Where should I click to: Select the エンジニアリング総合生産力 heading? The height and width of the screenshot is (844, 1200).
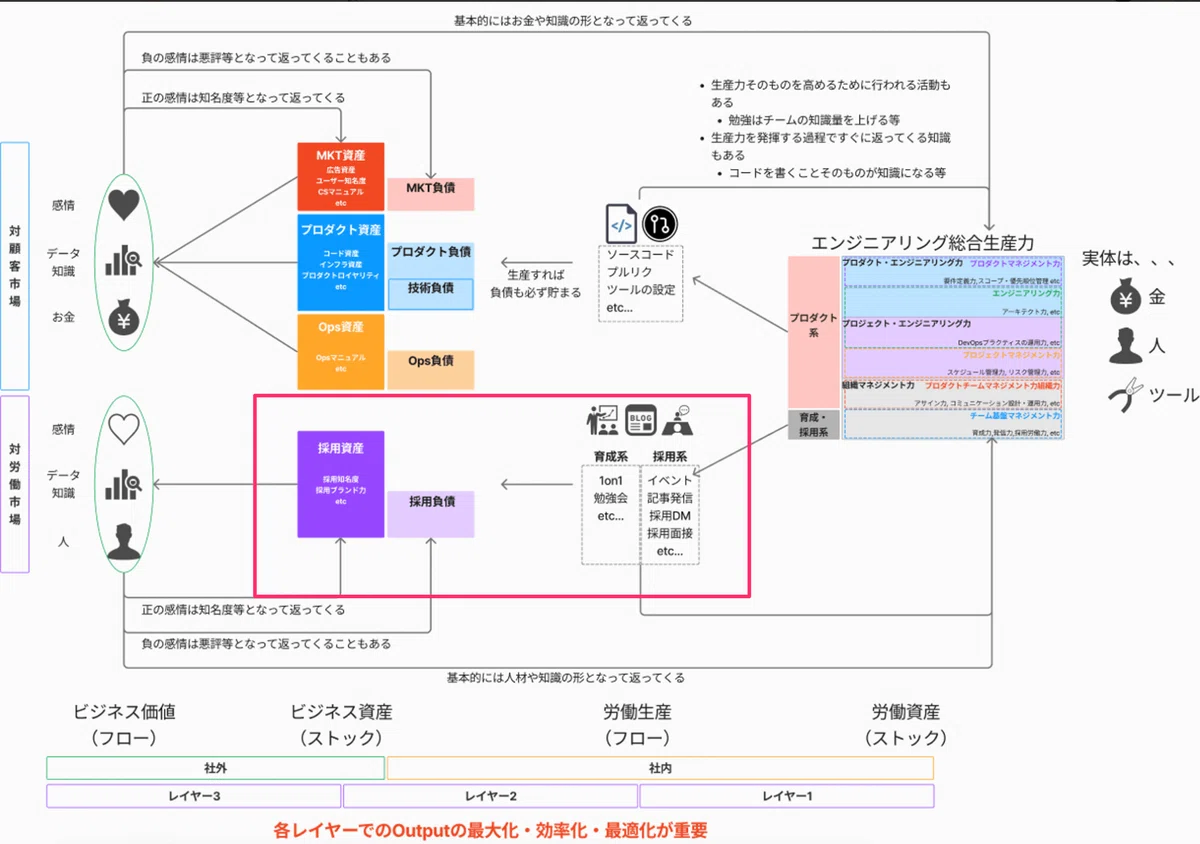click(923, 242)
